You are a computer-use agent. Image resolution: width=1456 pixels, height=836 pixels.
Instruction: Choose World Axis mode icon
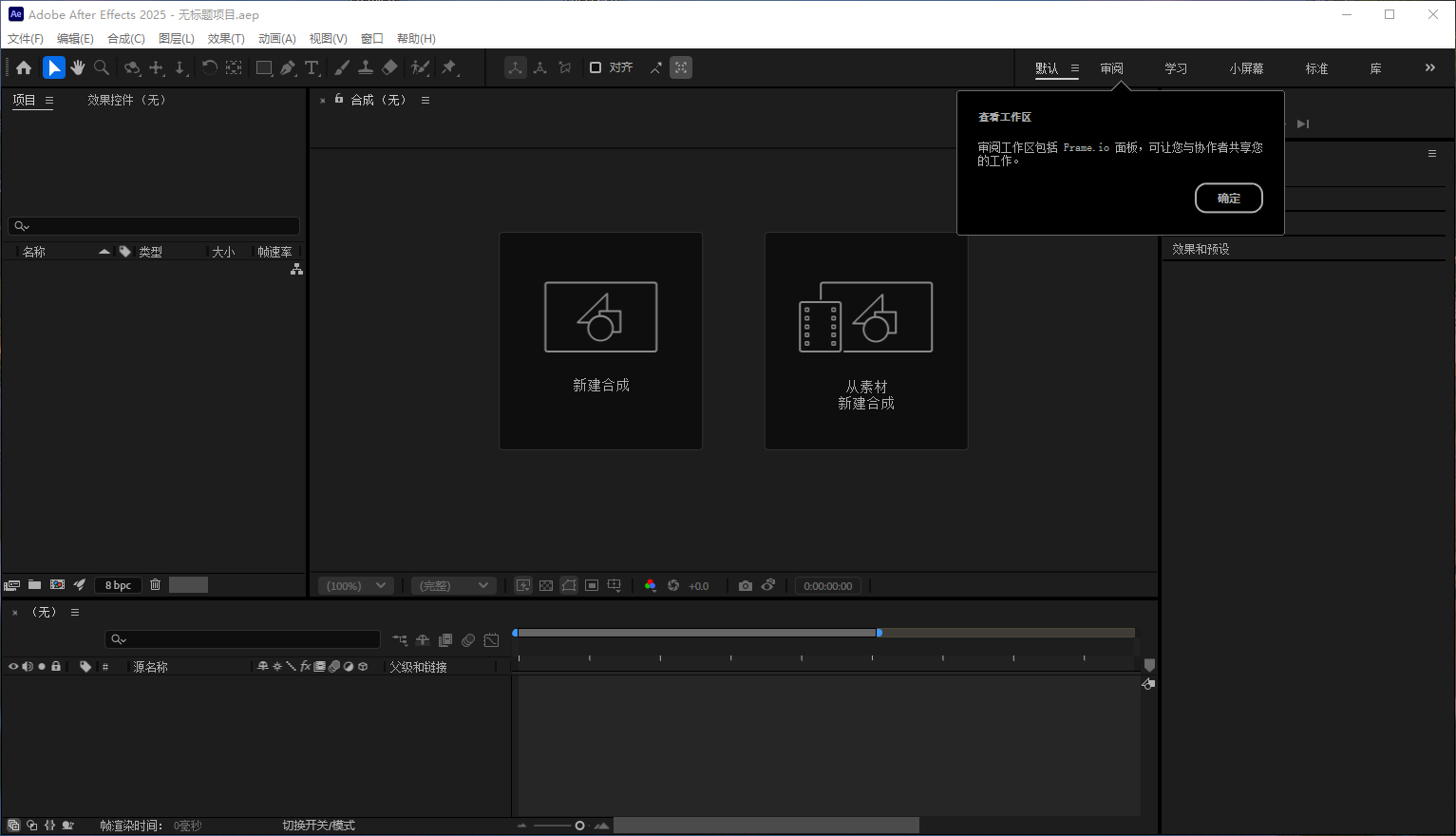pyautogui.click(x=540, y=67)
